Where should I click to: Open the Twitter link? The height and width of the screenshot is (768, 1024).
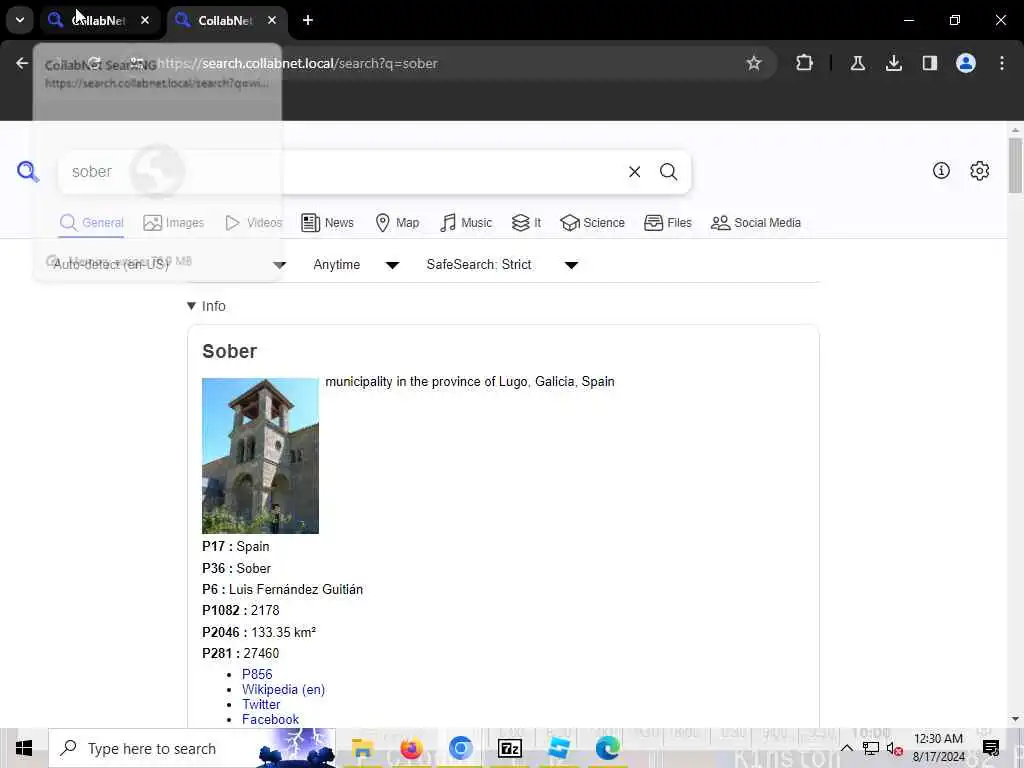(x=261, y=704)
